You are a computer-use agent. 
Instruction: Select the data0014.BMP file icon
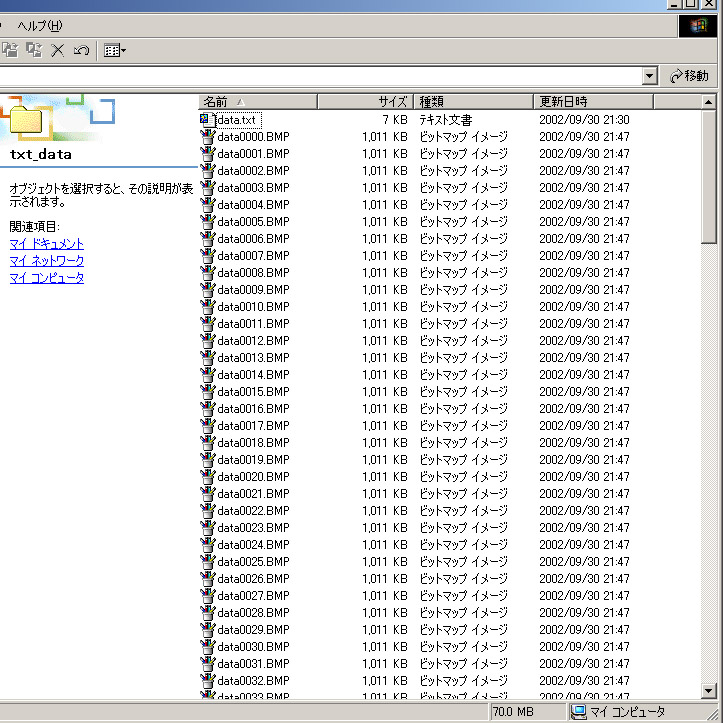click(x=207, y=375)
